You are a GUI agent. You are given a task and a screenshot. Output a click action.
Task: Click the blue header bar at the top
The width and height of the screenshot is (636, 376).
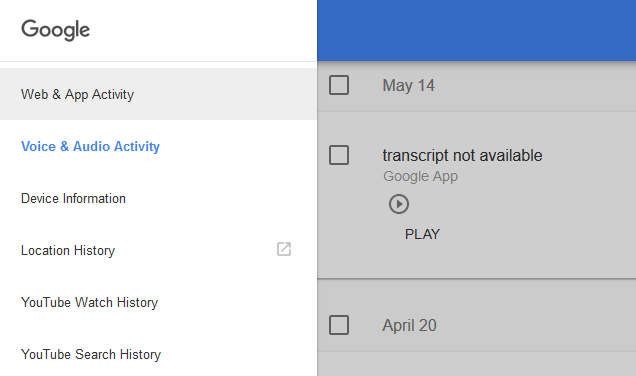[x=477, y=30]
